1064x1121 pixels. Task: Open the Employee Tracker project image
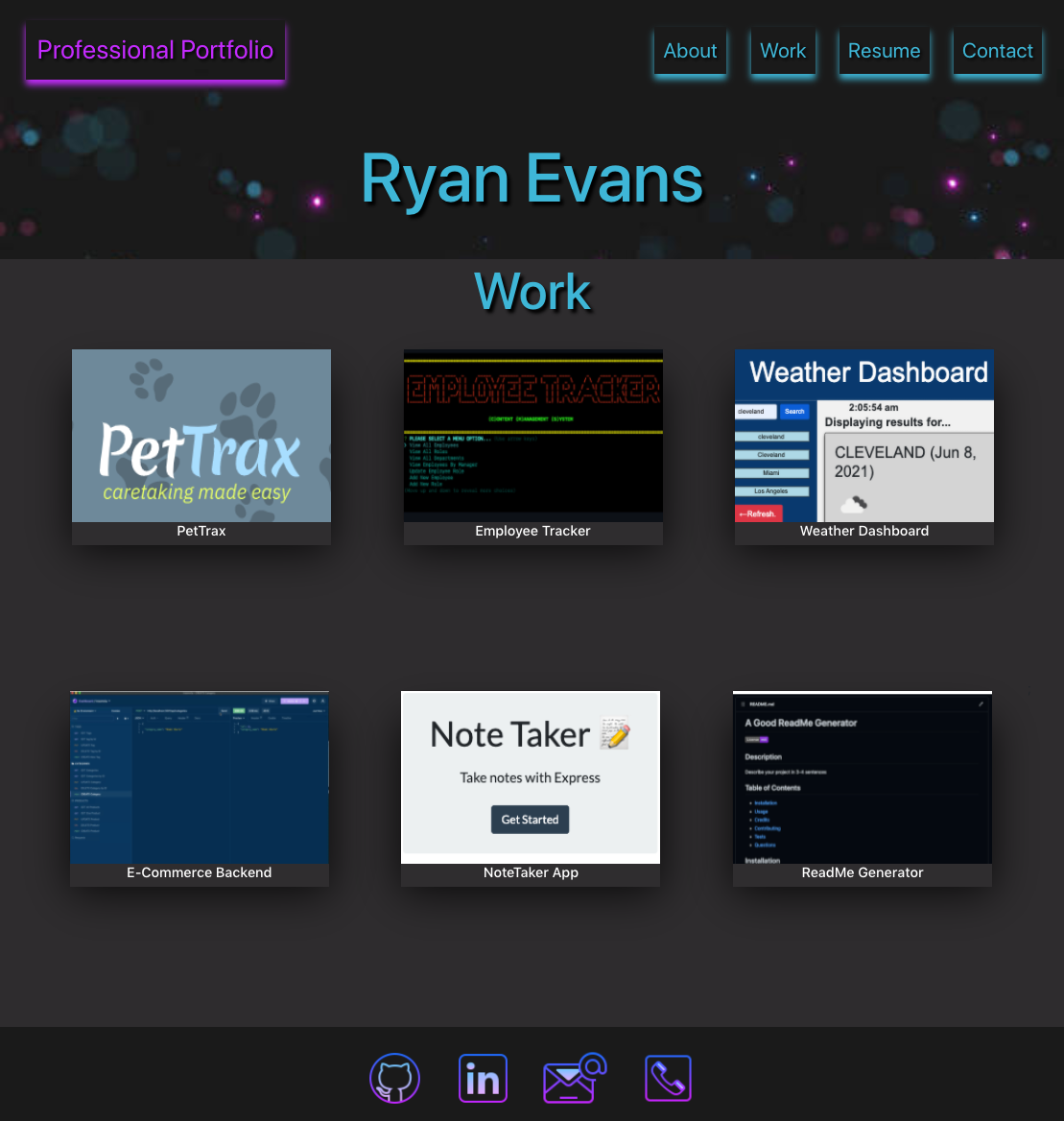tap(533, 436)
